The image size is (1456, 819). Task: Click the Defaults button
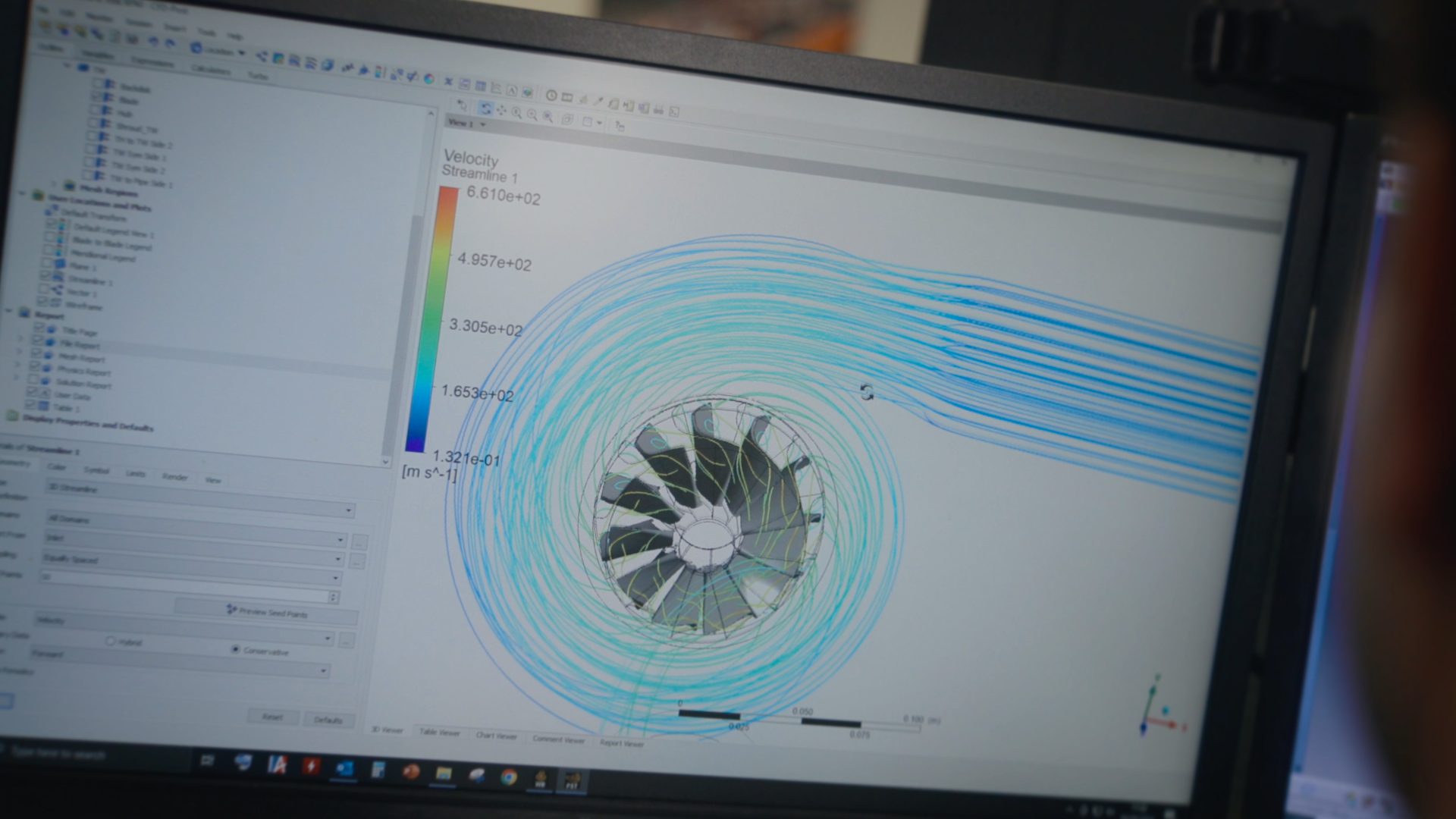328,720
